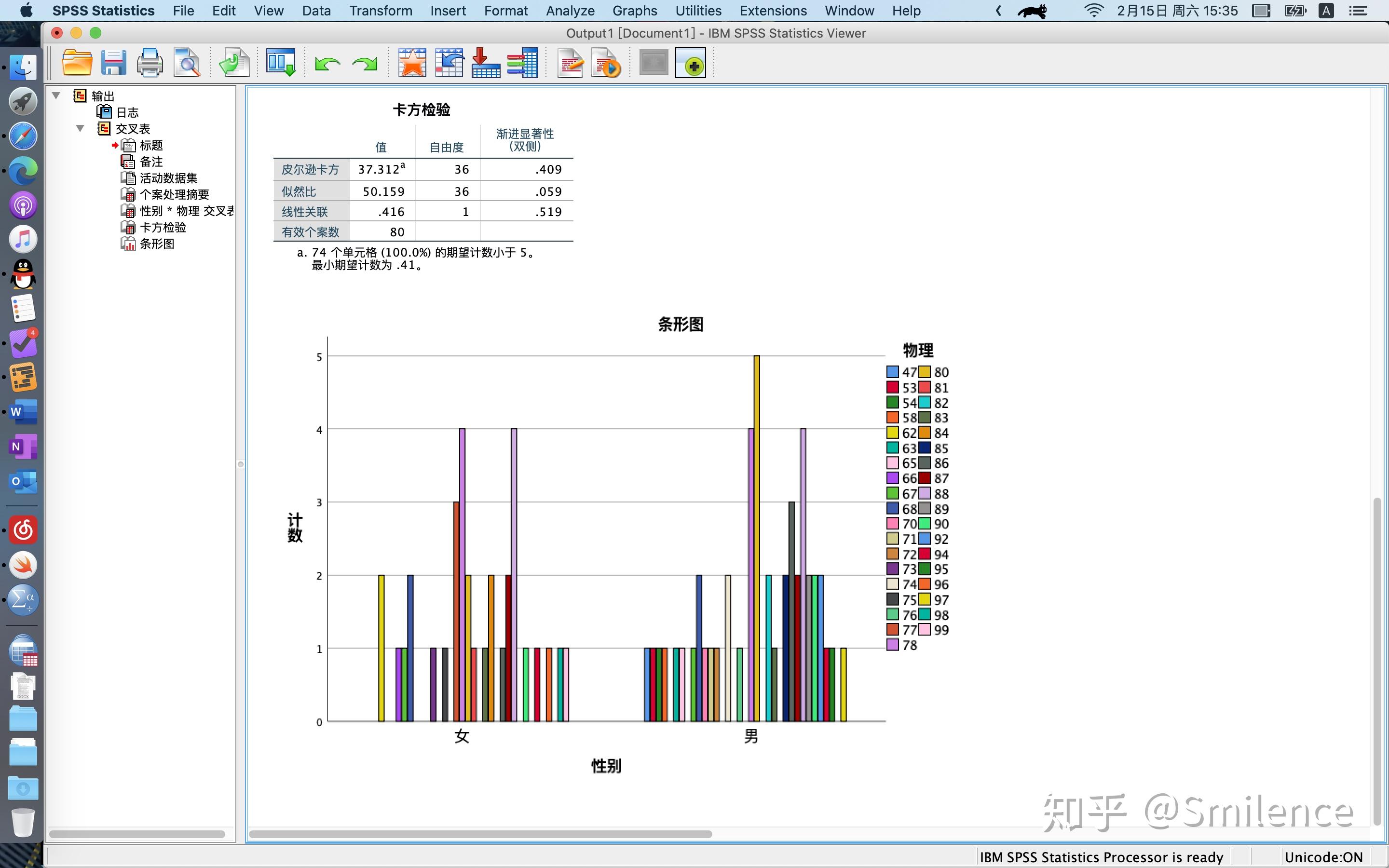1389x868 pixels.
Task: Click the legend color swatch for value 80
Action: tap(924, 372)
